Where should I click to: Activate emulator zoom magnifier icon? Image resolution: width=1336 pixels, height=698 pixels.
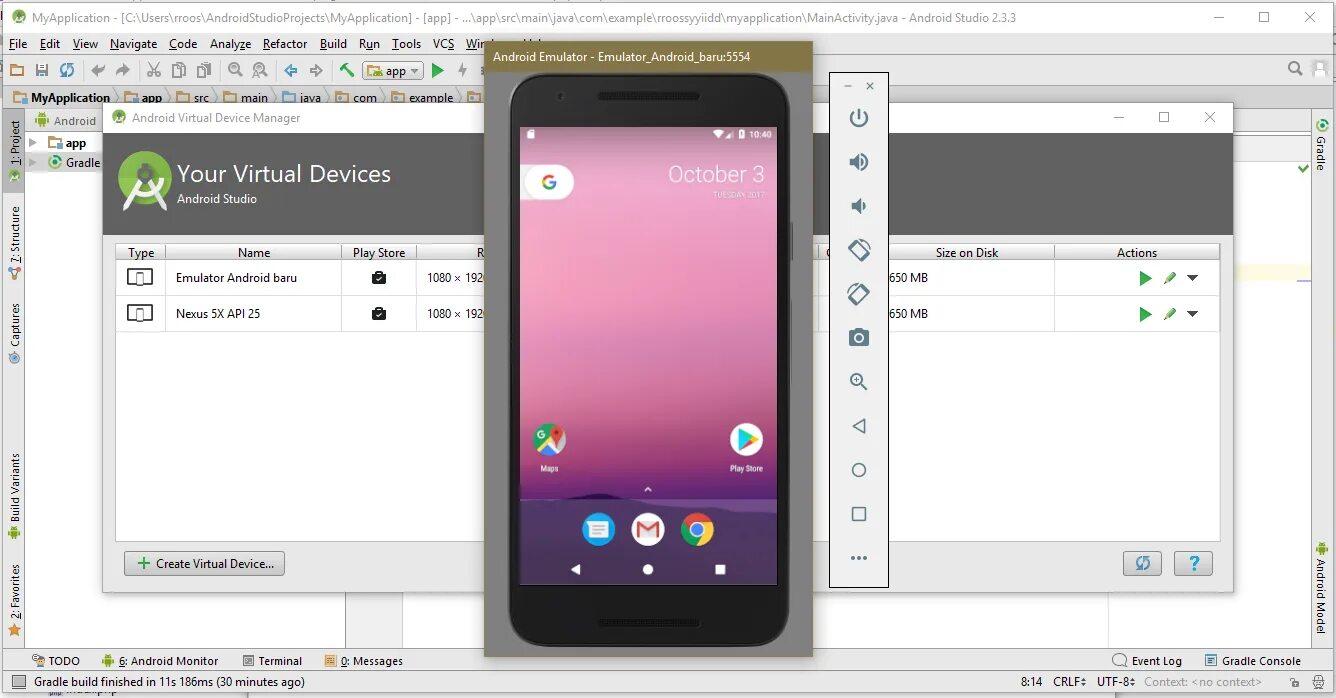tap(859, 382)
